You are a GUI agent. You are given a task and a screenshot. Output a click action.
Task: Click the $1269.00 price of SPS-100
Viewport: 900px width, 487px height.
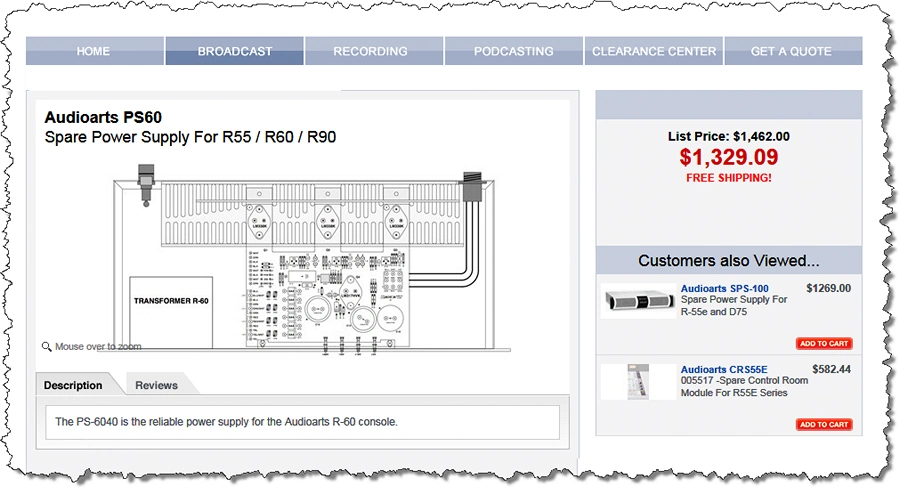pyautogui.click(x=829, y=288)
